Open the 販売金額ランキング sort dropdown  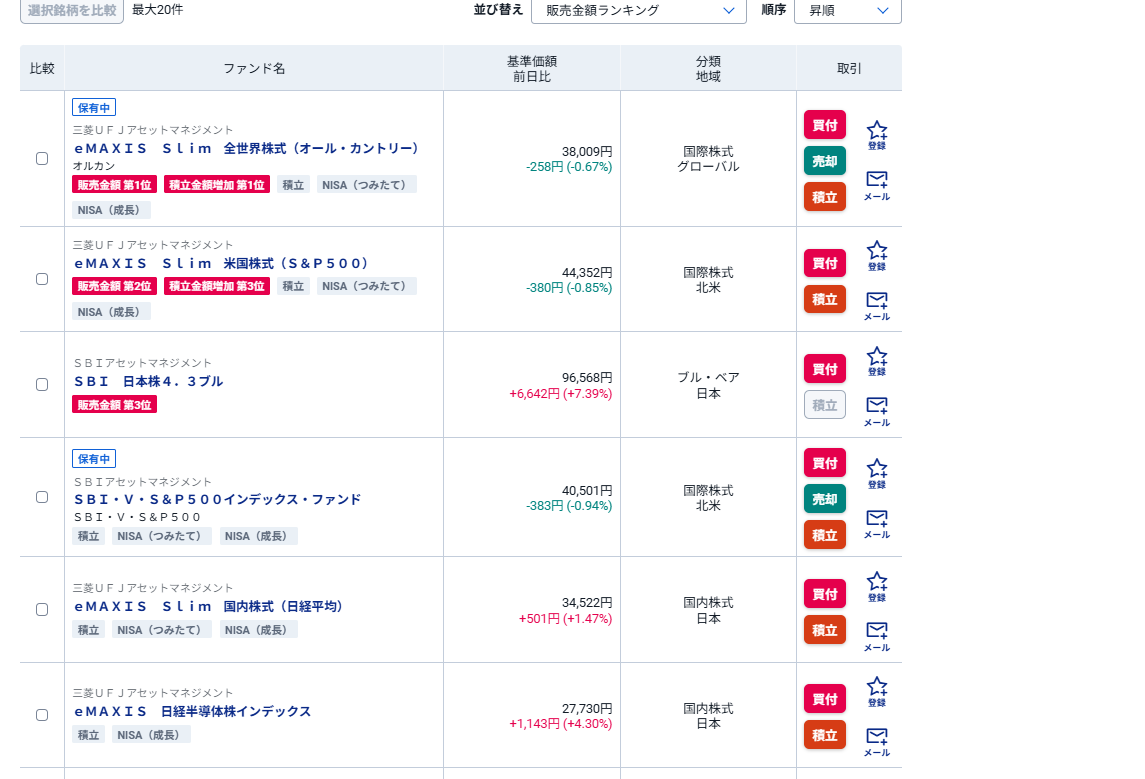click(638, 10)
